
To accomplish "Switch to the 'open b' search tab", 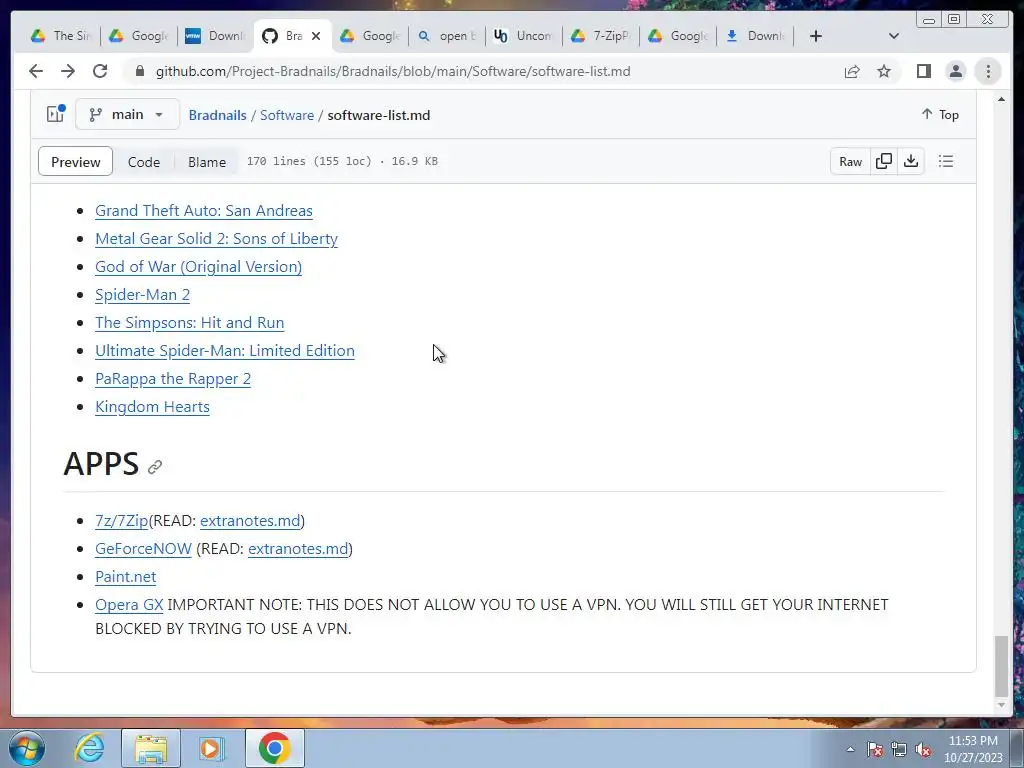I will point(446,36).
